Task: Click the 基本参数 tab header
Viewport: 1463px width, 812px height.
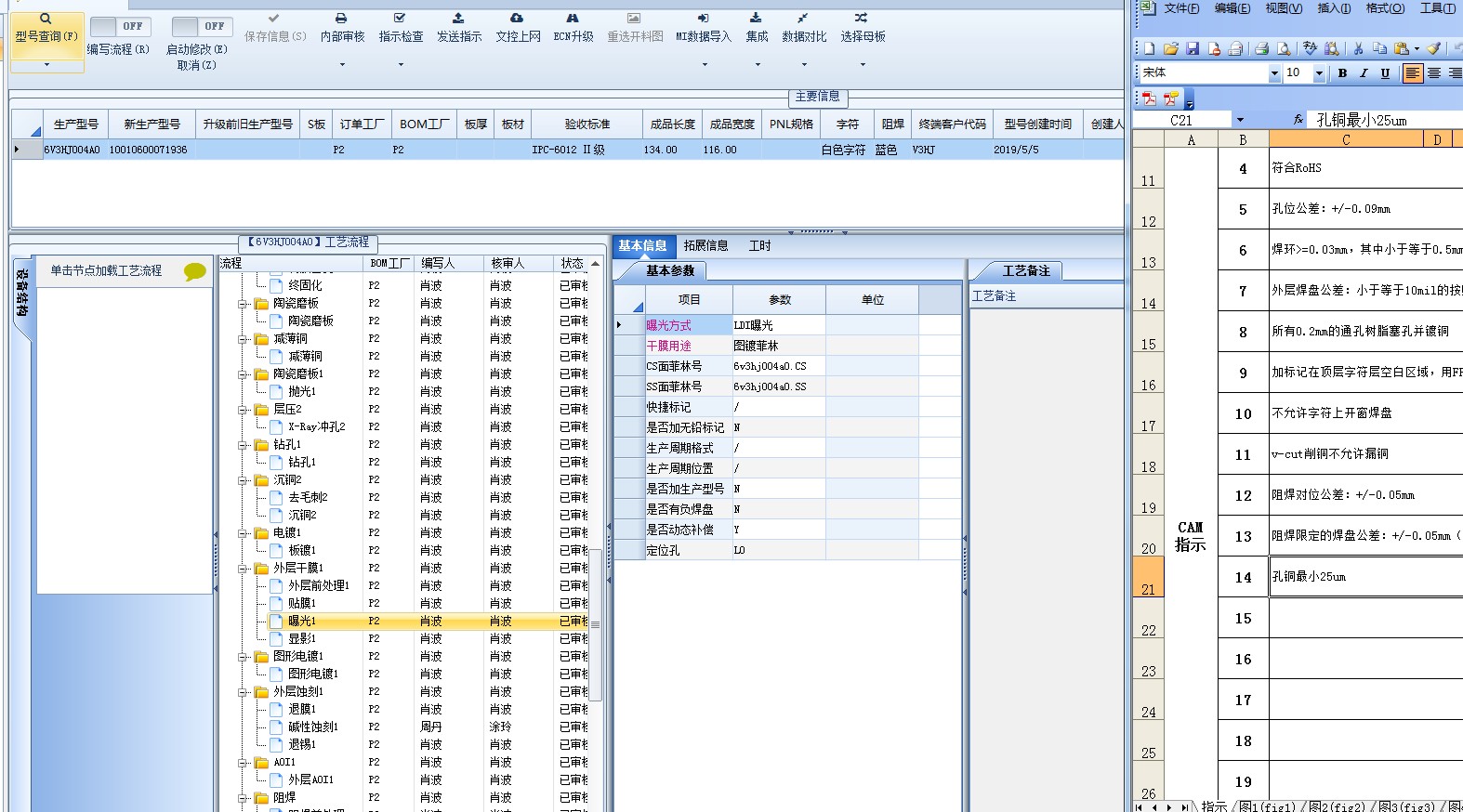Action: [670, 271]
